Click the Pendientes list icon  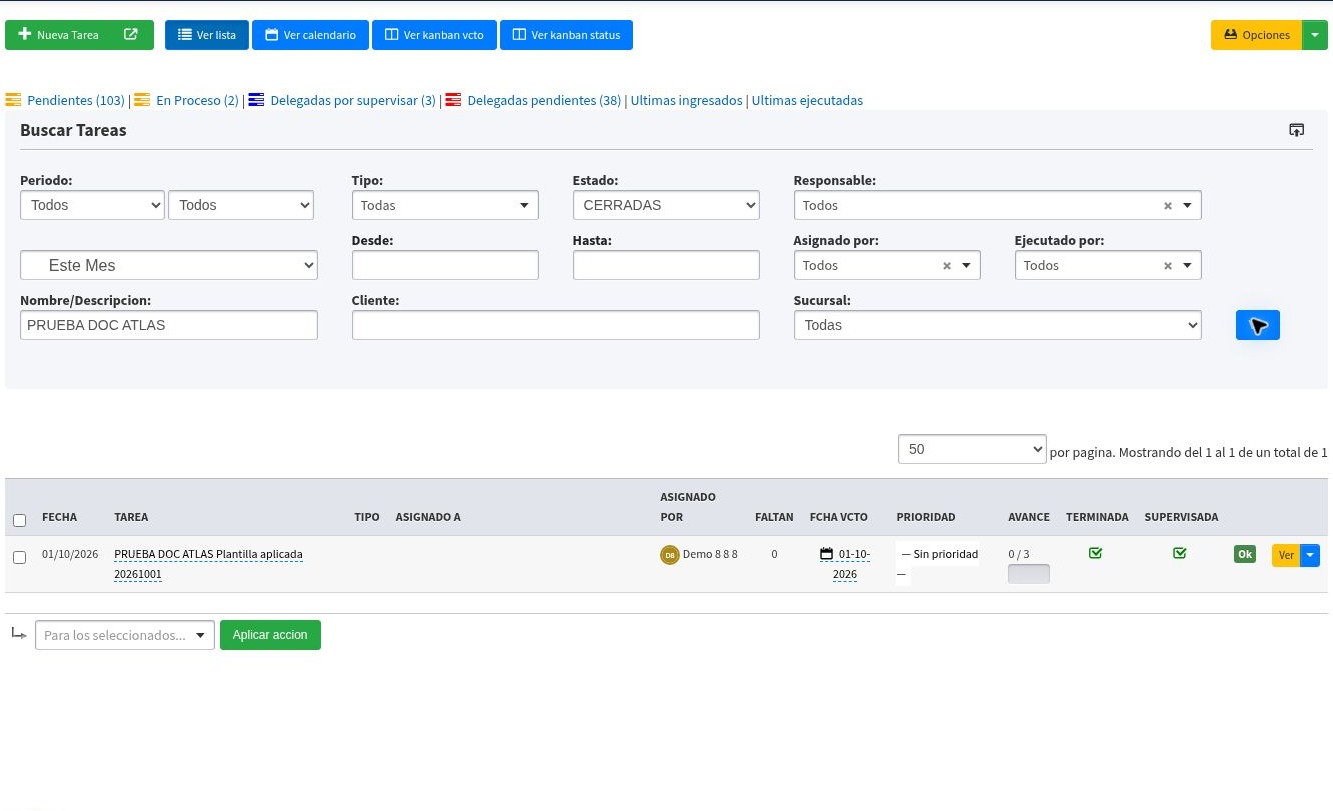[13, 100]
